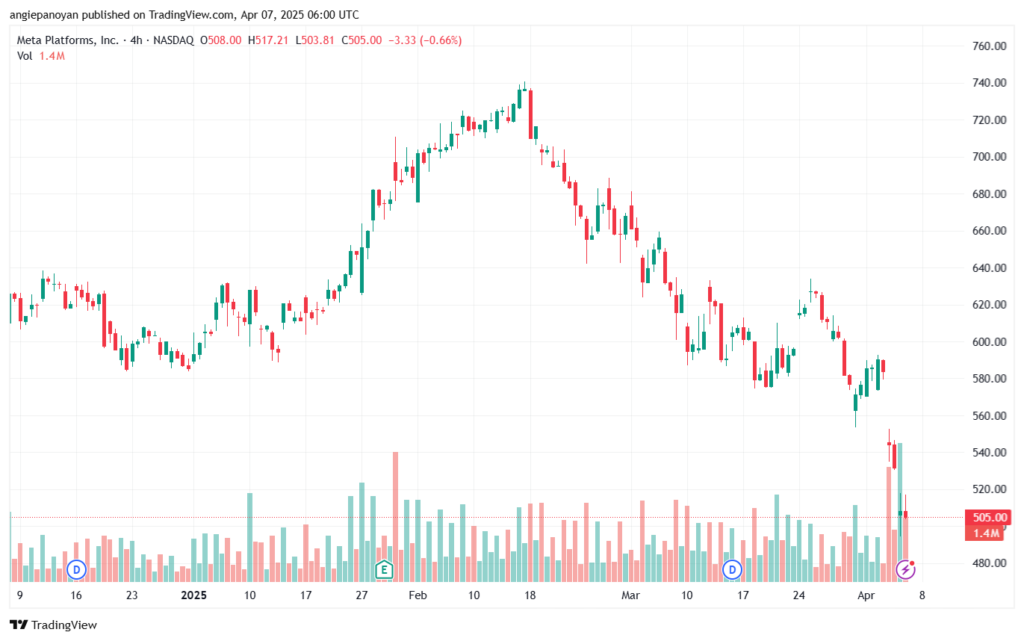Click the December dividend D marker

[76, 569]
